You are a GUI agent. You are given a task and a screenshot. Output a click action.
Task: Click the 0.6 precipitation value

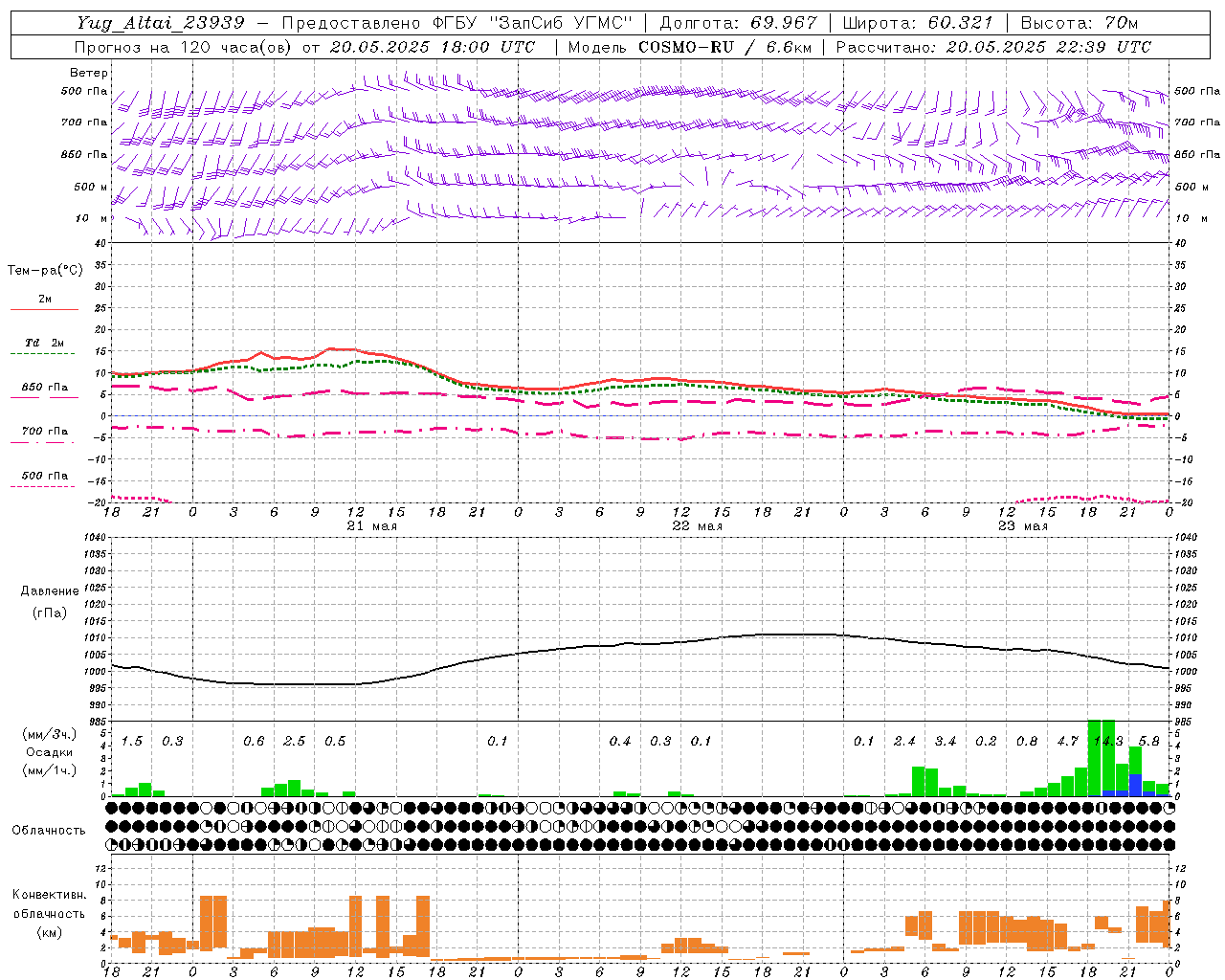click(x=254, y=742)
